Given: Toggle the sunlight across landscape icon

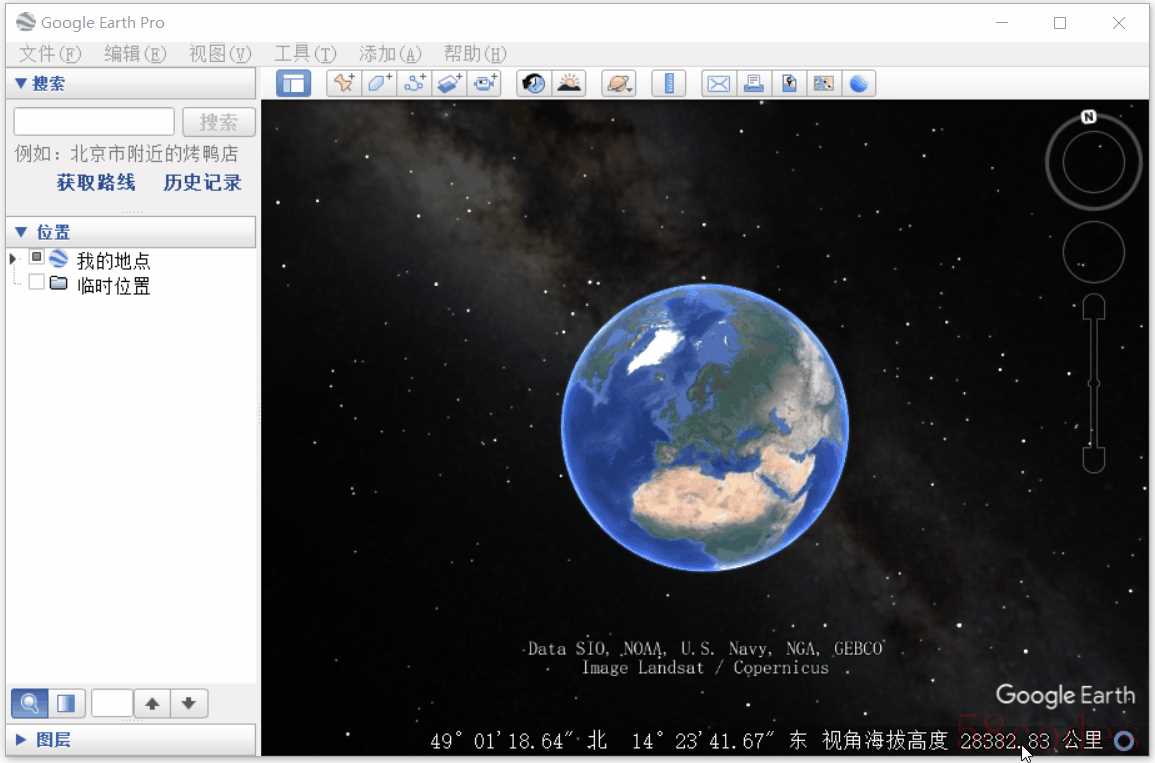Looking at the screenshot, I should (x=569, y=84).
